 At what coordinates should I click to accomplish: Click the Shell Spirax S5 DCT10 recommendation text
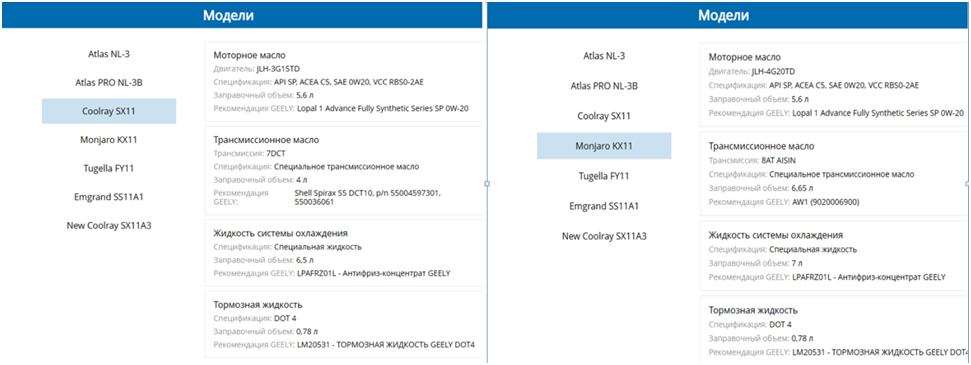pos(368,197)
